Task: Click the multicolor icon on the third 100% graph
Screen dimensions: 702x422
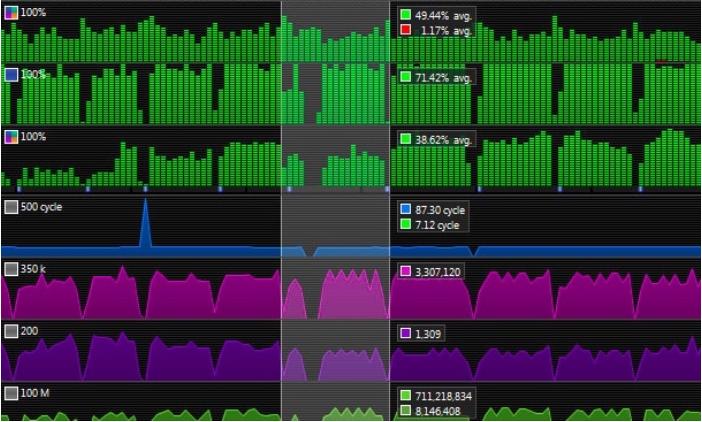Action: pyautogui.click(x=11, y=137)
